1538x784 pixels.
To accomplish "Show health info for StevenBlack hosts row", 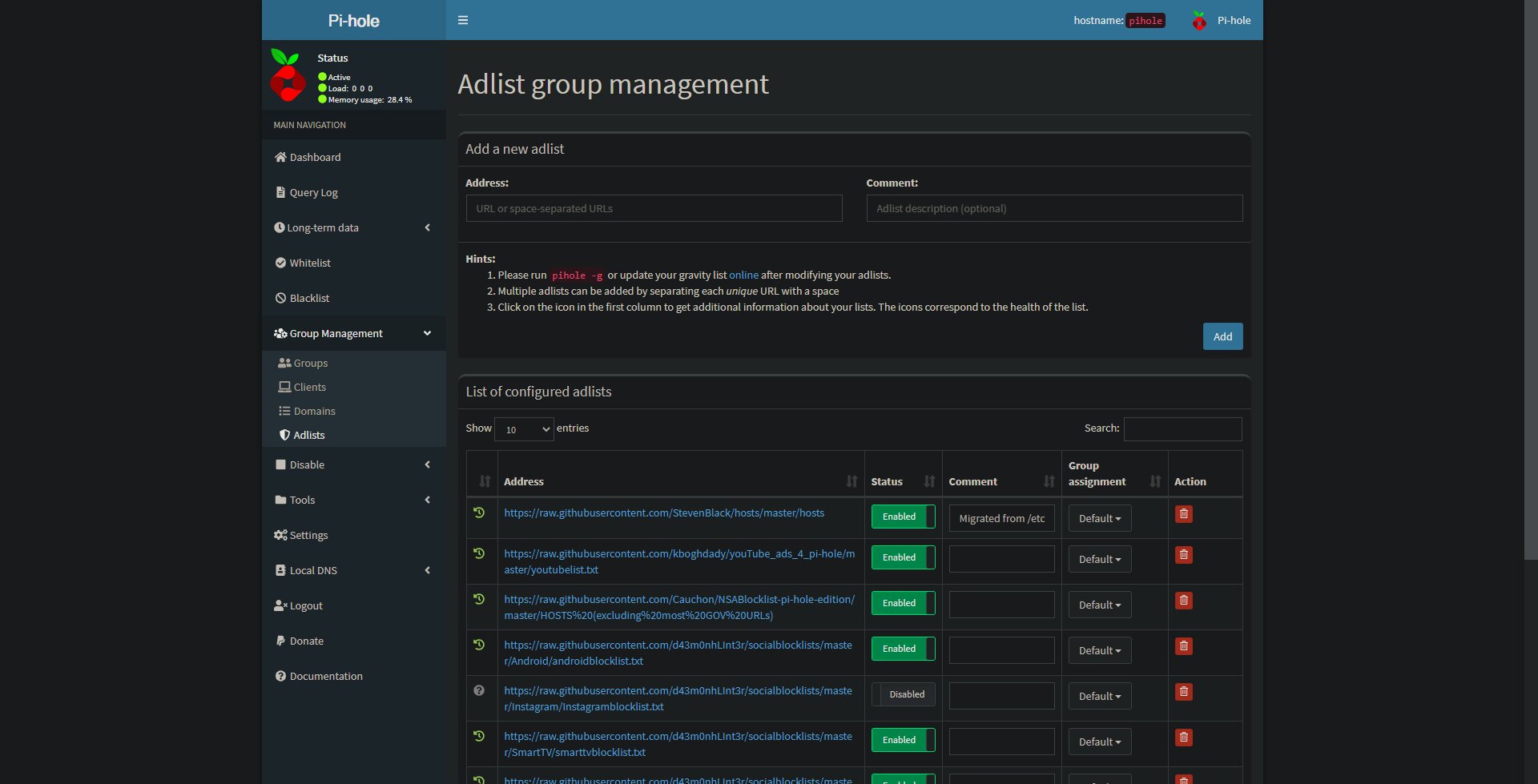I will 479,513.
